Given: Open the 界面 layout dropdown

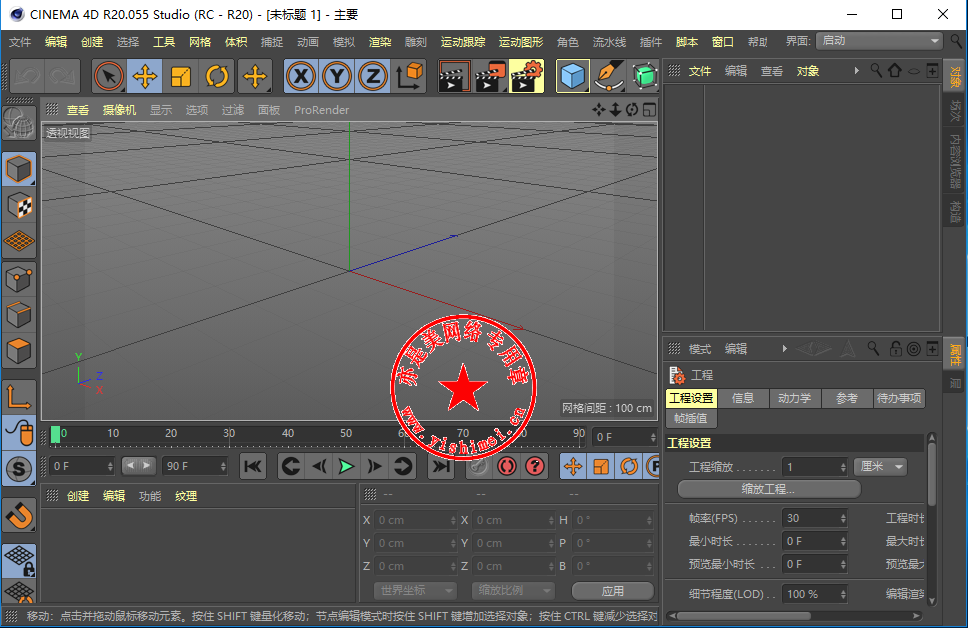Looking at the screenshot, I should (x=879, y=41).
